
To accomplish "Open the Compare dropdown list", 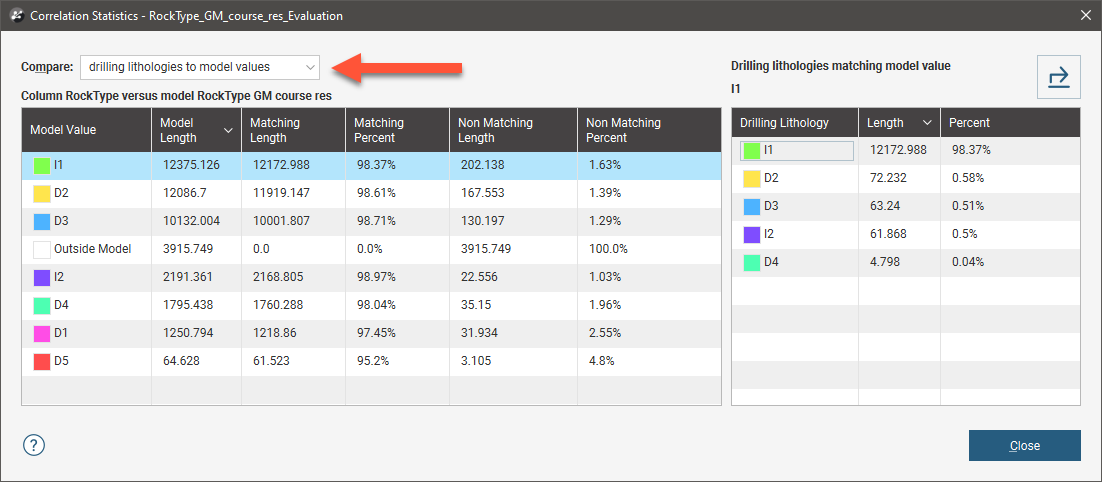I will pos(200,67).
